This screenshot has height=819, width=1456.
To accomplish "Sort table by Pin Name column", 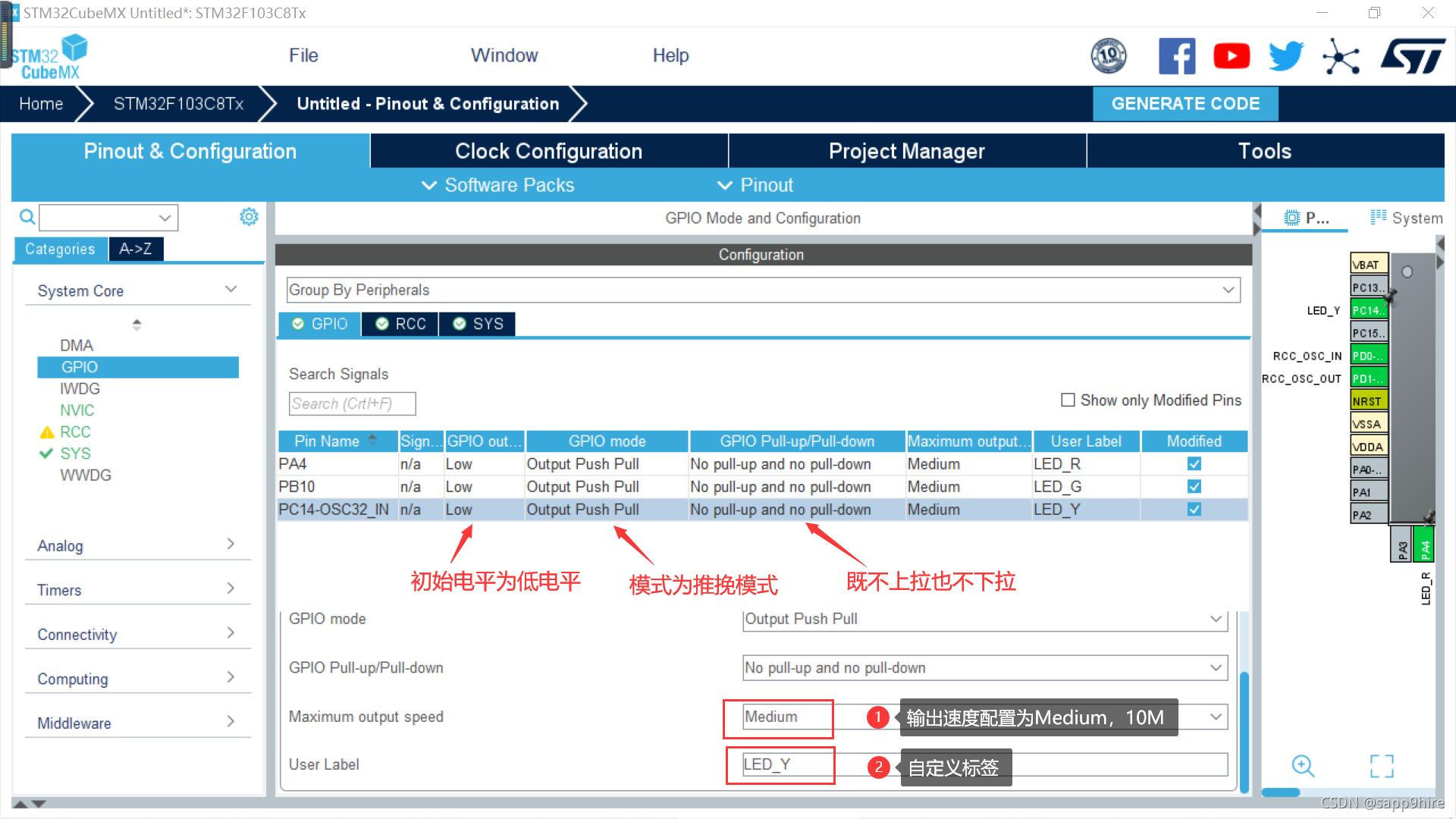I will 337,441.
